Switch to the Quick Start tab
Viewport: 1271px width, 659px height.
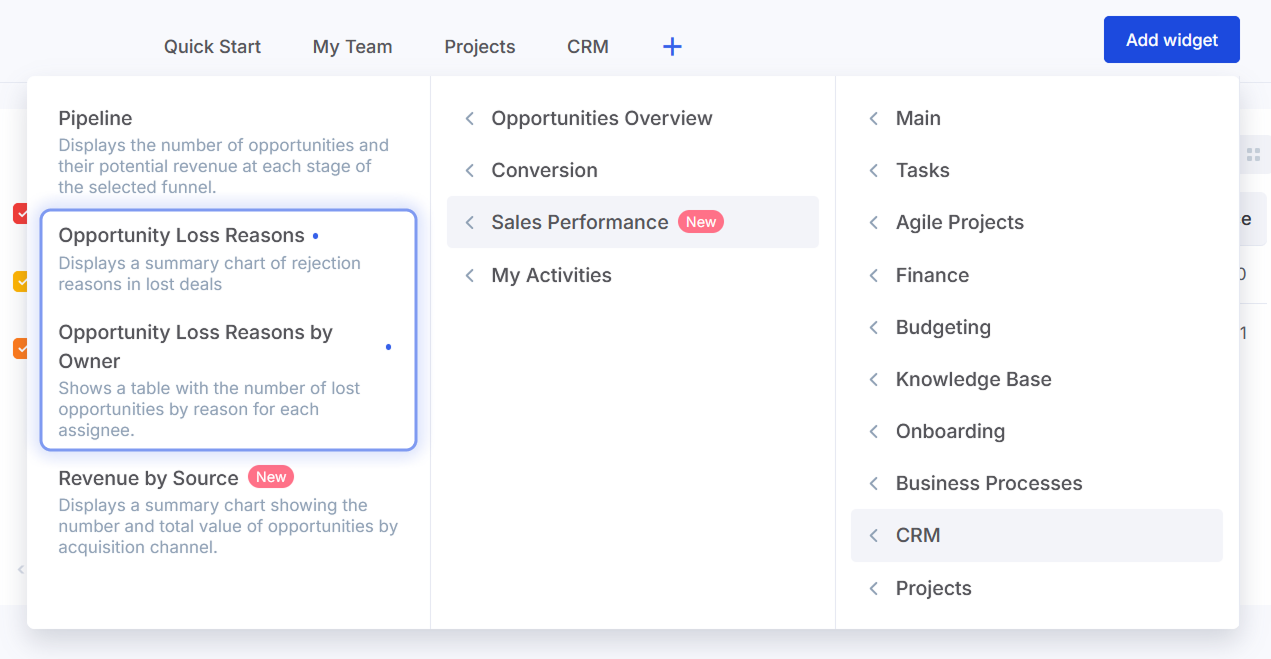pos(212,47)
